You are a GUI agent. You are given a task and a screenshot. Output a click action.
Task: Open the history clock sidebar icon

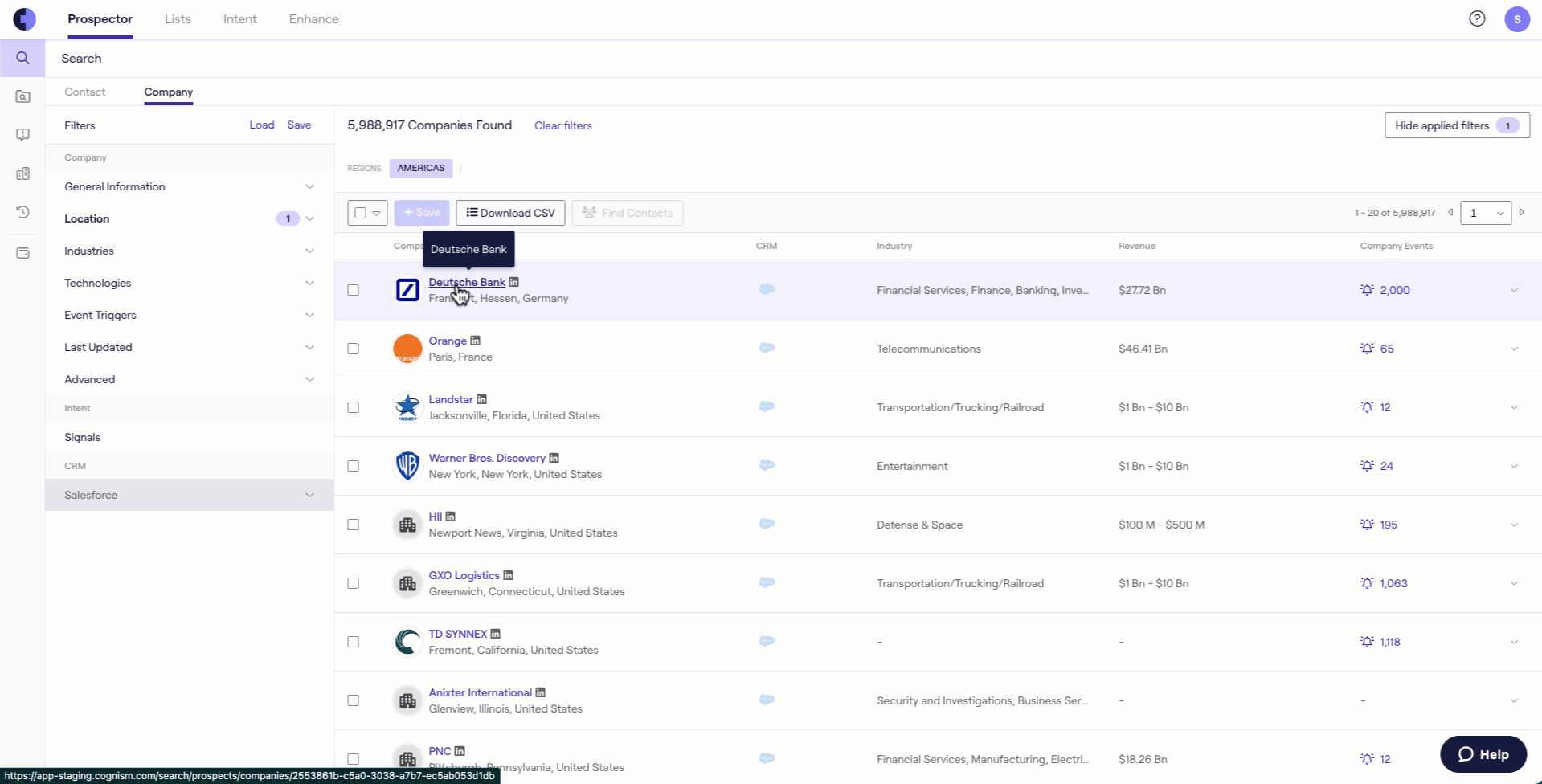tap(22, 212)
